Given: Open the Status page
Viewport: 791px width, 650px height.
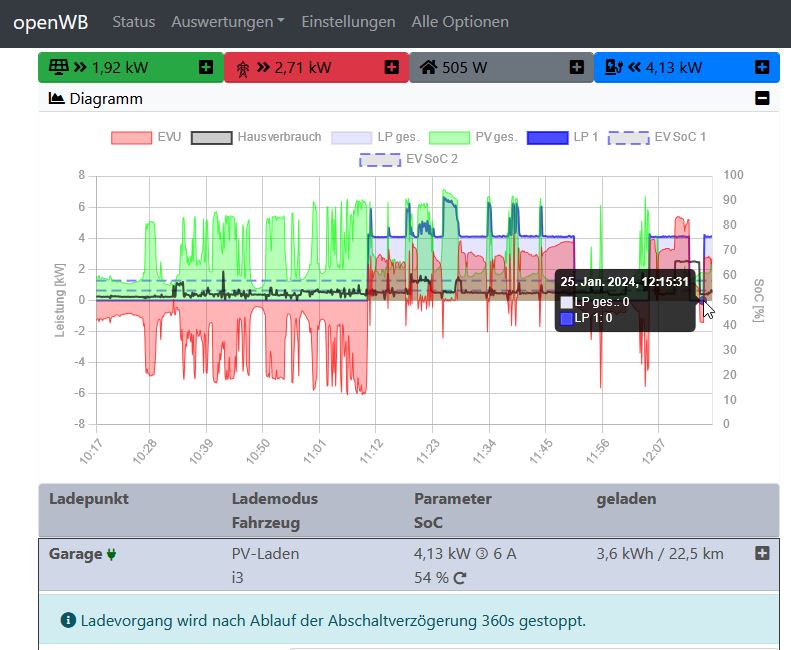Looking at the screenshot, I should (x=133, y=22).
